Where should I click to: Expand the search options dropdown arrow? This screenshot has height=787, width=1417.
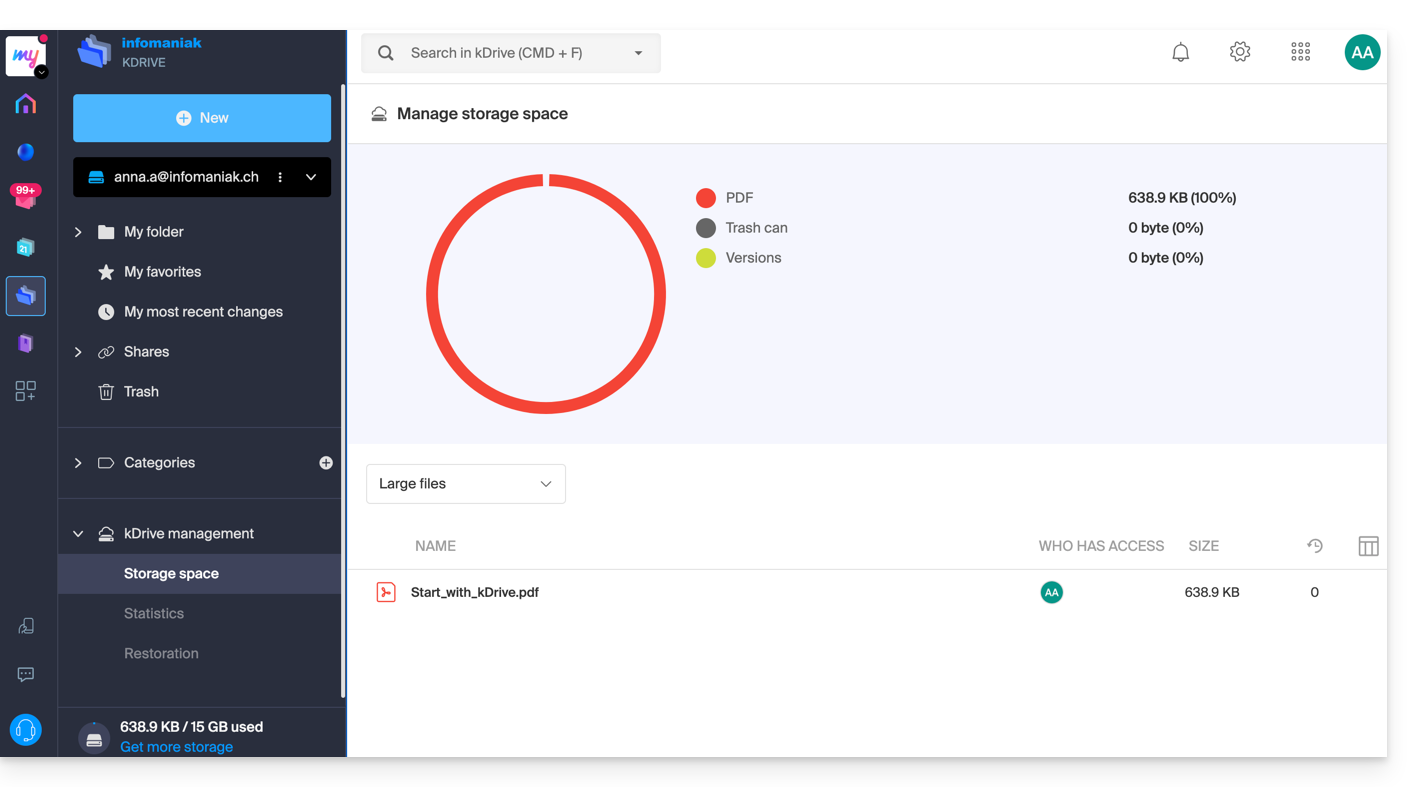pos(638,53)
